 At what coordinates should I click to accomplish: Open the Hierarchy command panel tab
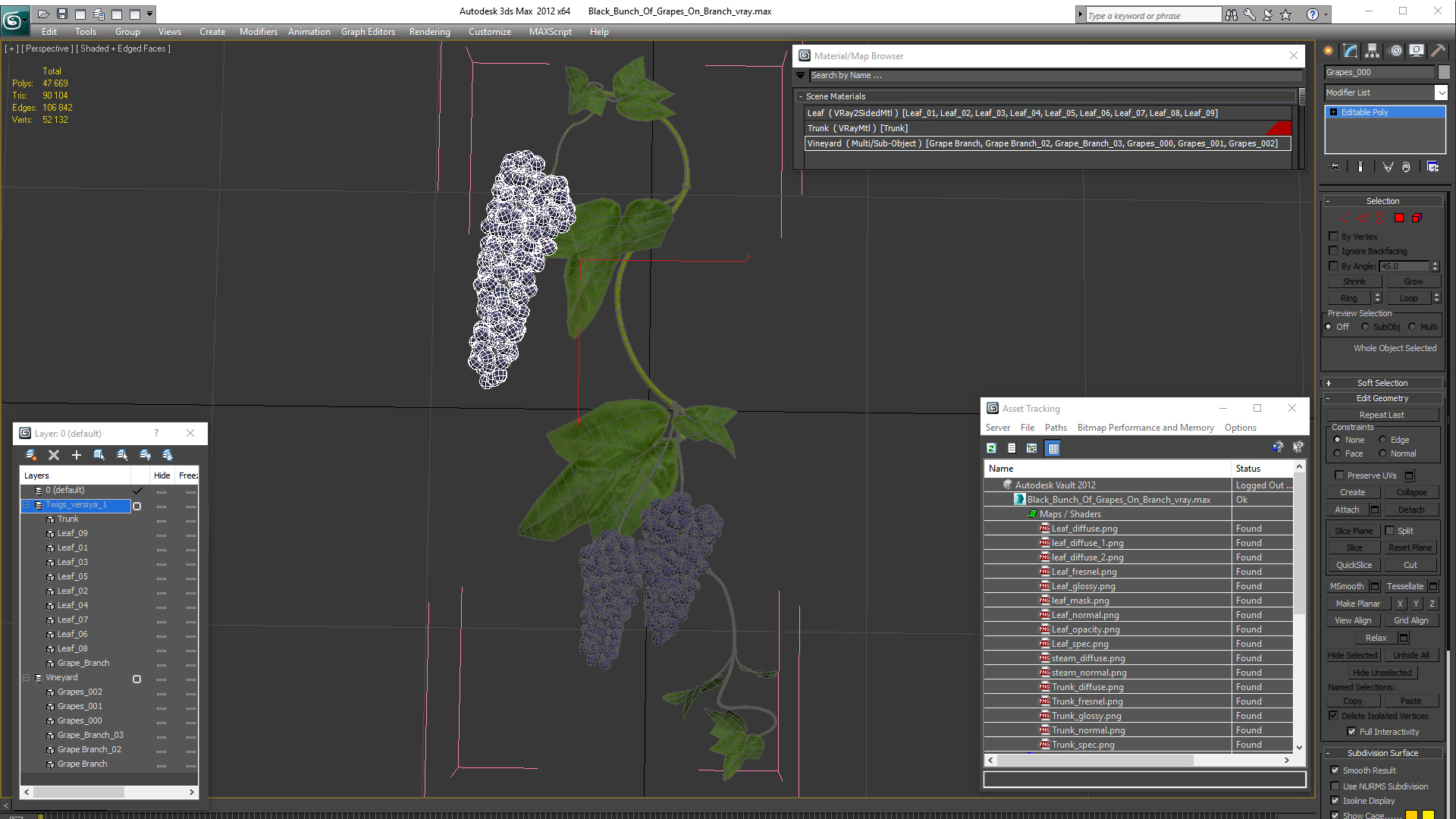[x=1372, y=51]
